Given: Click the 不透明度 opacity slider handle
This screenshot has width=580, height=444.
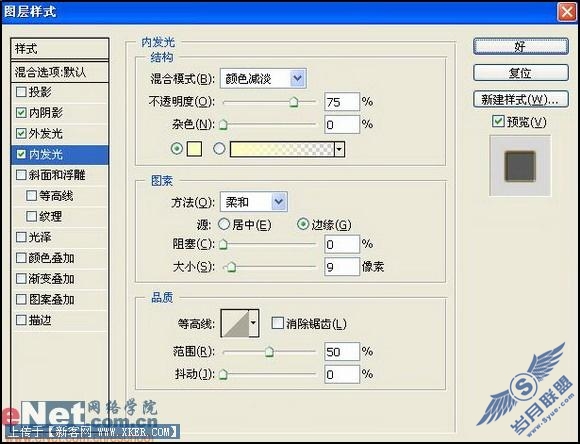Looking at the screenshot, I should point(294,102).
